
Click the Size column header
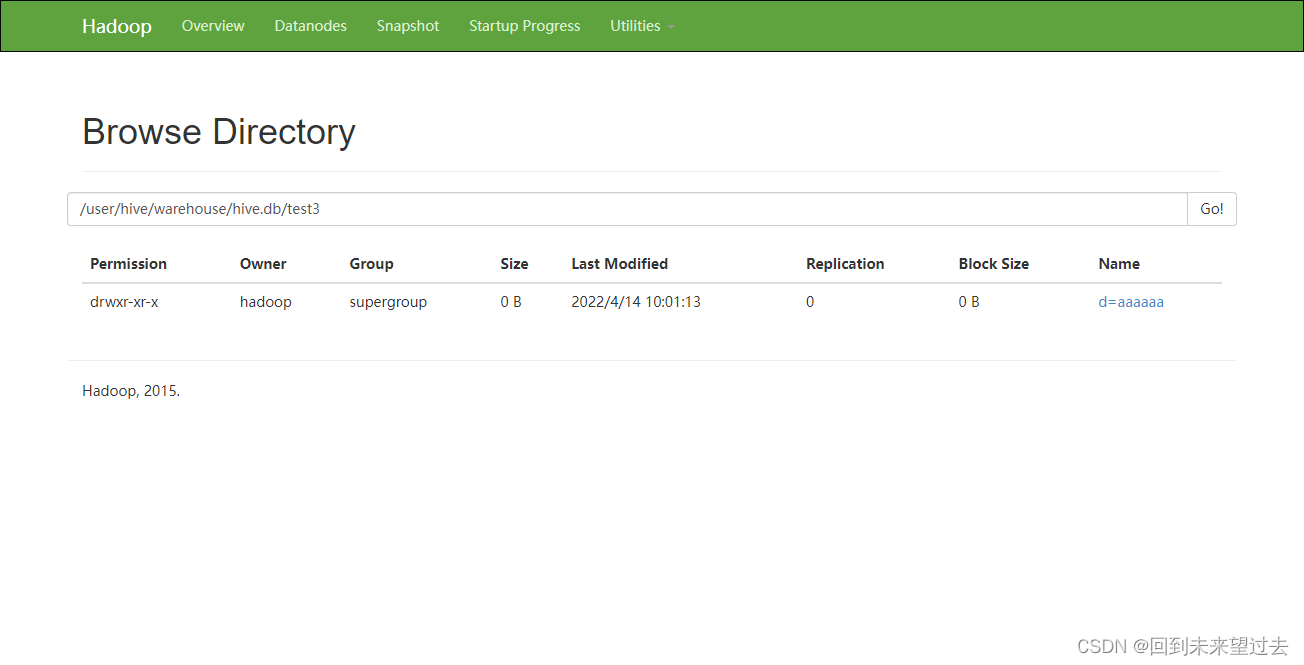tap(514, 263)
